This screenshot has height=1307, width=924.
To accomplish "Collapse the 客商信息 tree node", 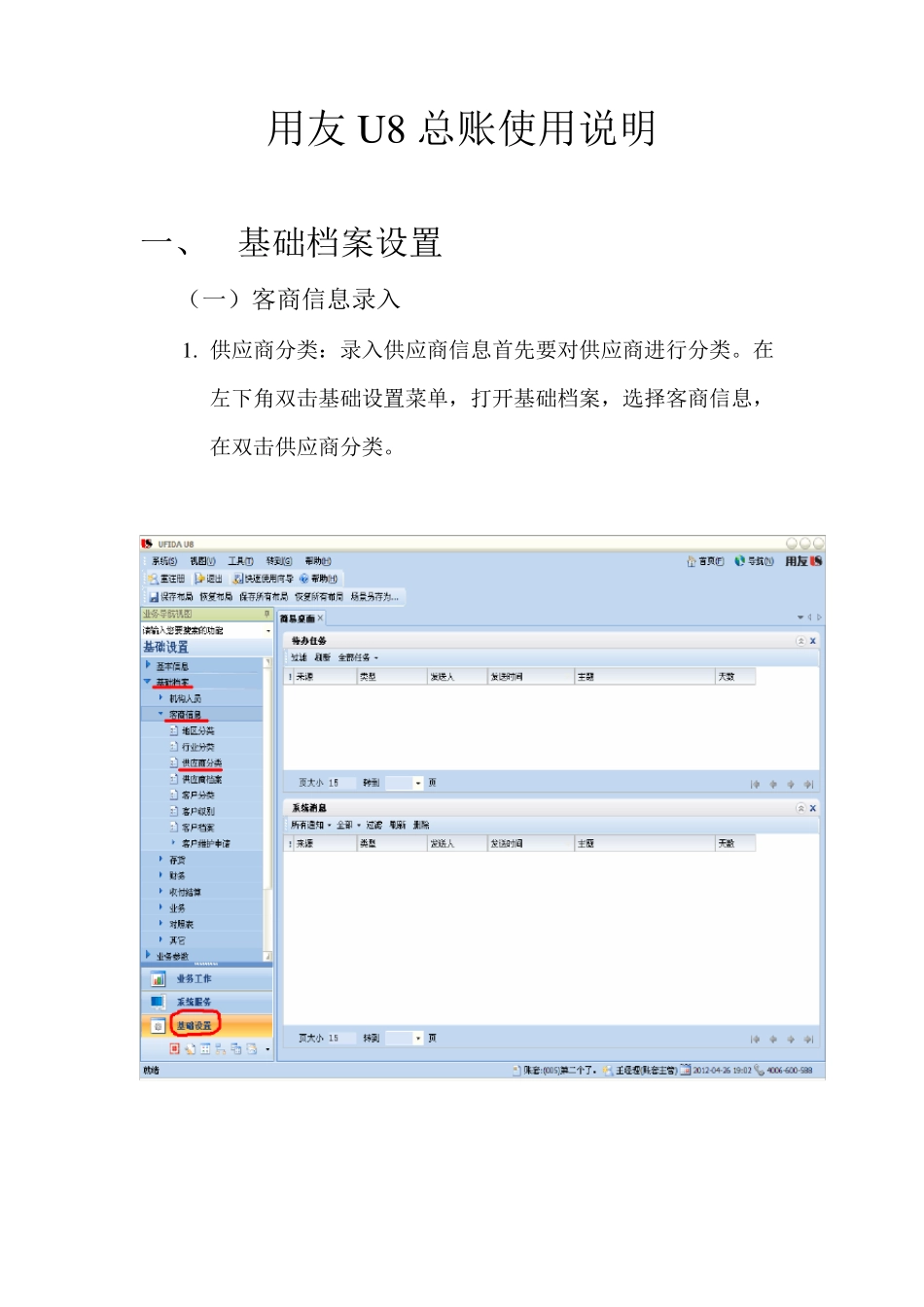I will (x=160, y=714).
